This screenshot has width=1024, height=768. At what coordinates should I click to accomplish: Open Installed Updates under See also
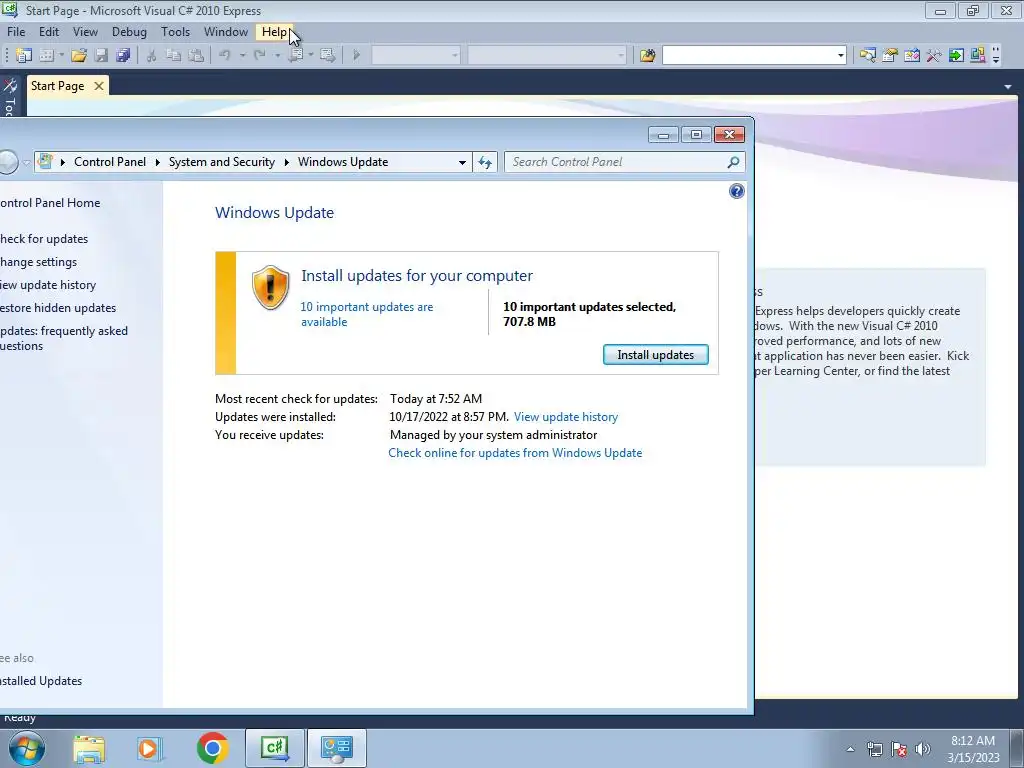[x=41, y=680]
